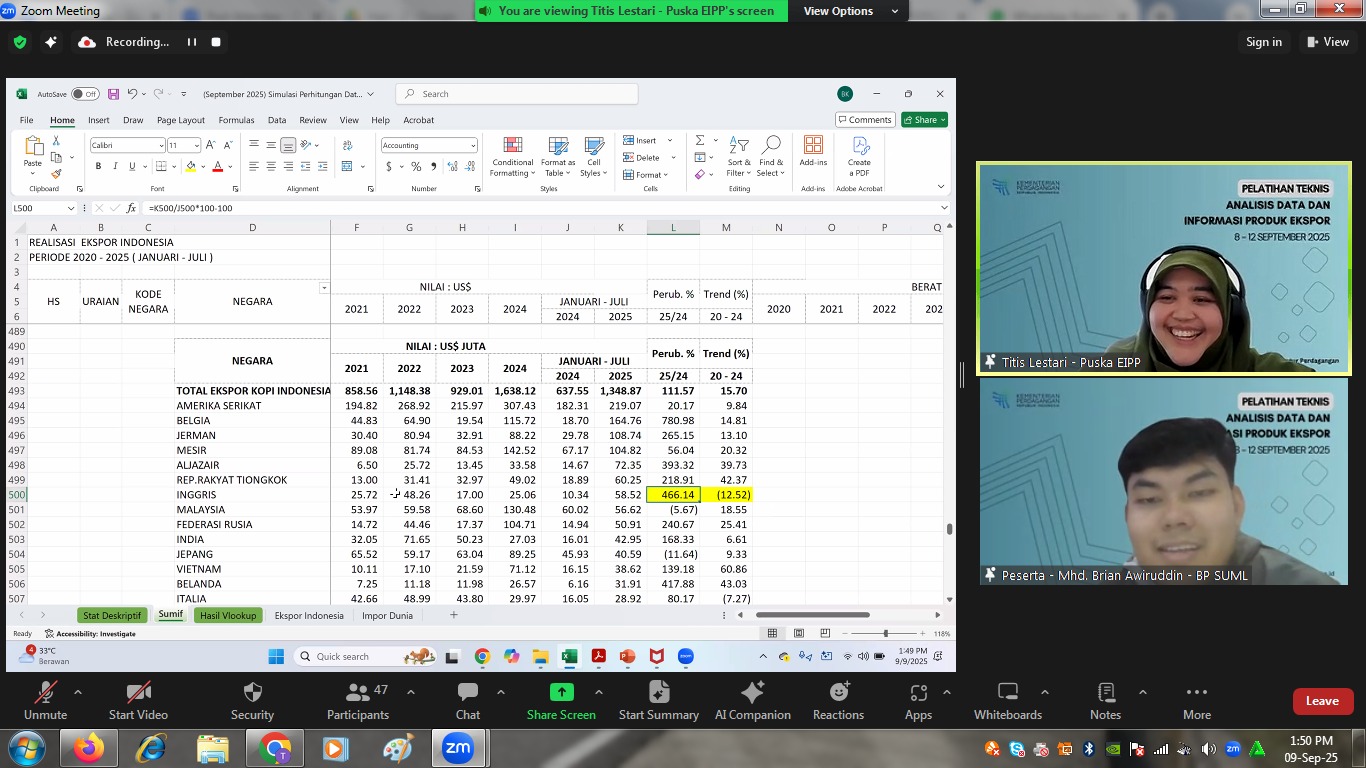Pause the meeting recording
Screen dimensions: 1366x768
click(192, 42)
